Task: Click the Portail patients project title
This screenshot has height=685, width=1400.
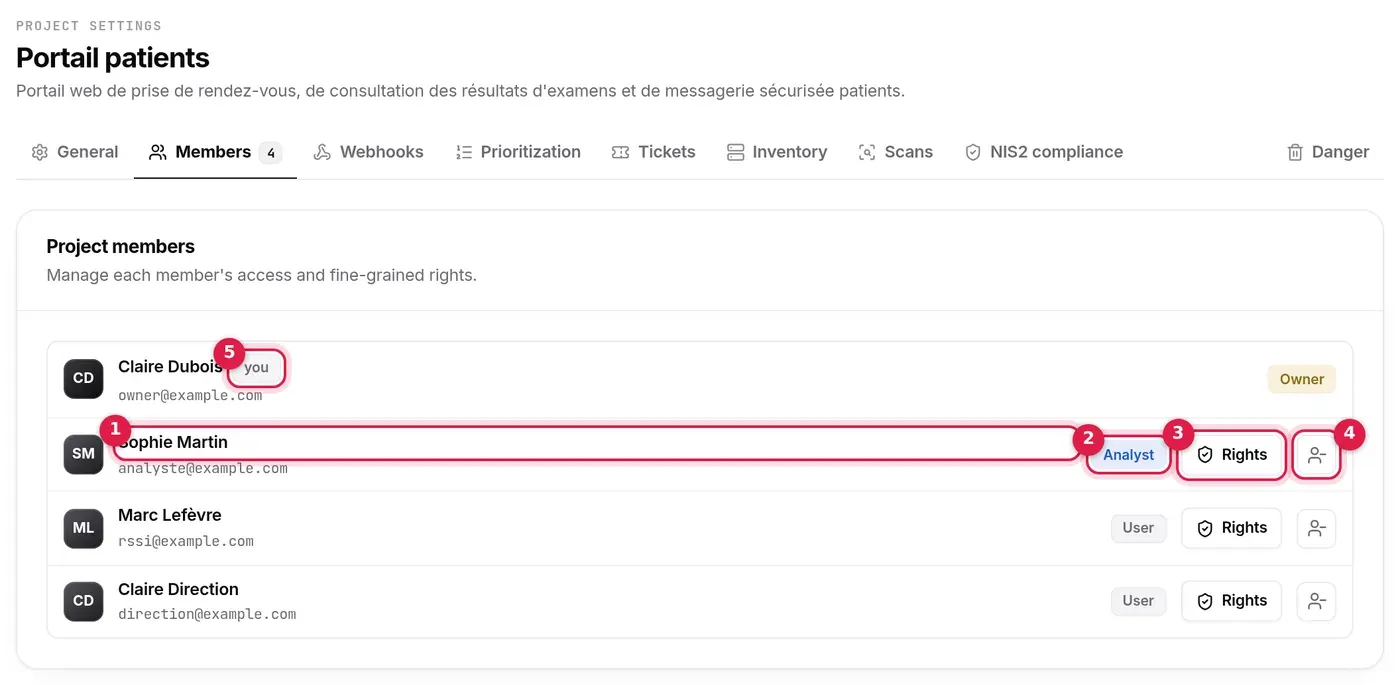Action: tap(113, 58)
